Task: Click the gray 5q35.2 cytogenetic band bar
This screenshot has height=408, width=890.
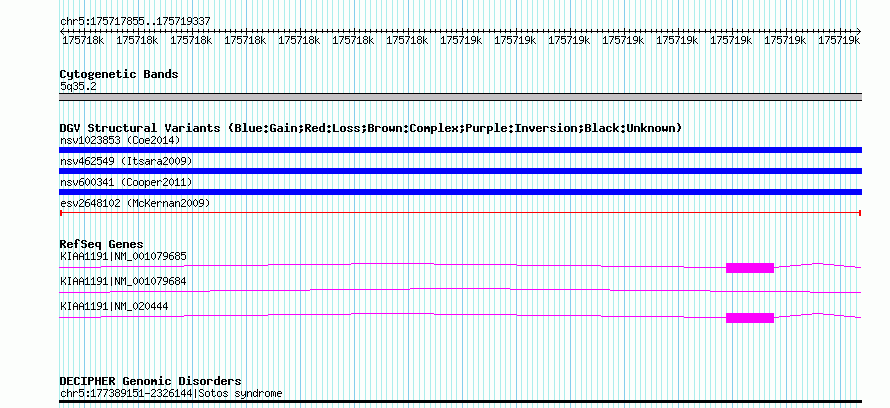Action: [460, 97]
